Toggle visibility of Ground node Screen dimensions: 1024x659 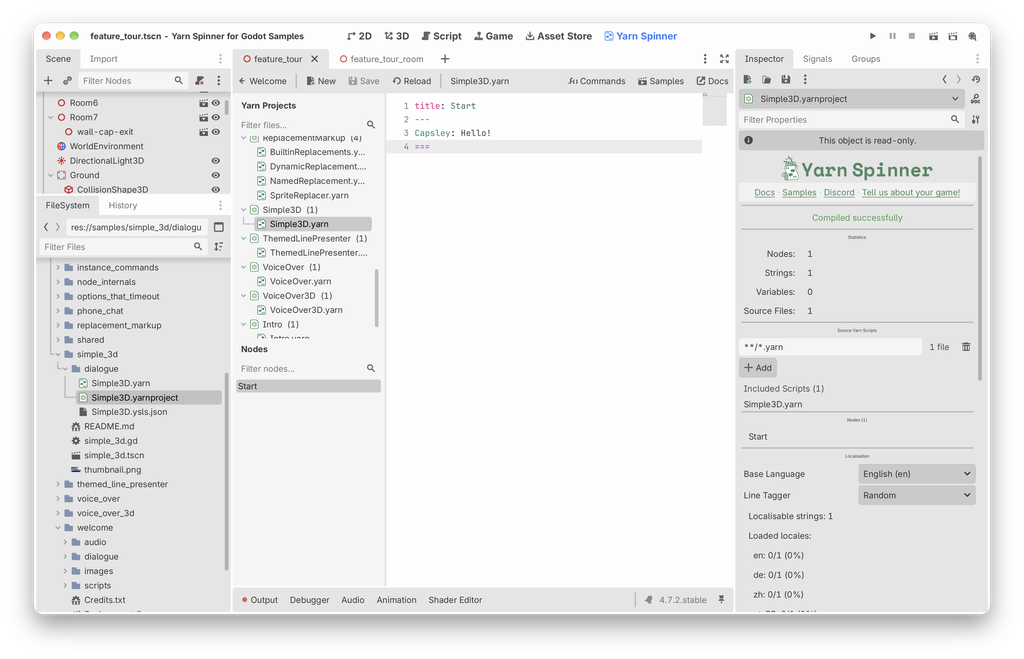click(x=216, y=175)
